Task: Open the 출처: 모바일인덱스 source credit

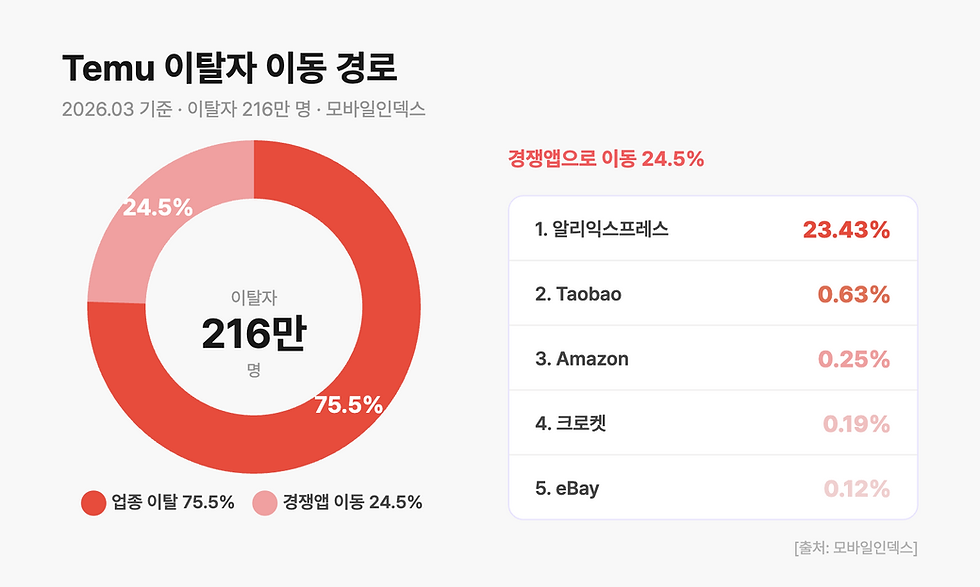Action: point(855,548)
